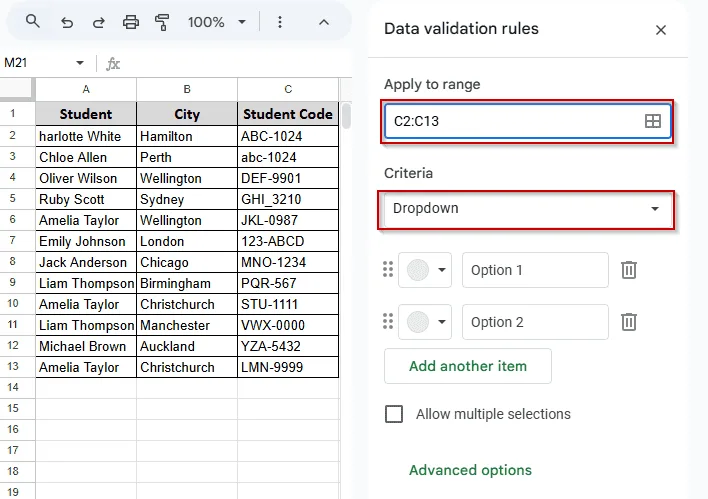Open the three-dot more options menu
Image resolution: width=708 pixels, height=499 pixels.
pyautogui.click(x=280, y=22)
